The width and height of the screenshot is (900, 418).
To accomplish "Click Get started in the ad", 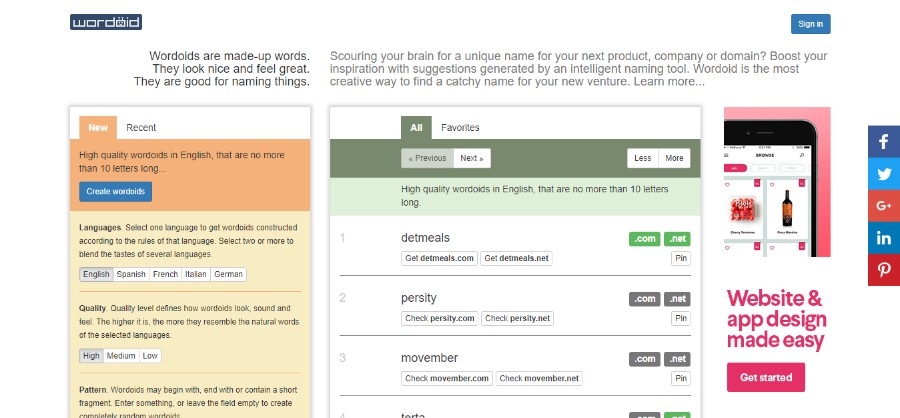I will click(x=766, y=377).
